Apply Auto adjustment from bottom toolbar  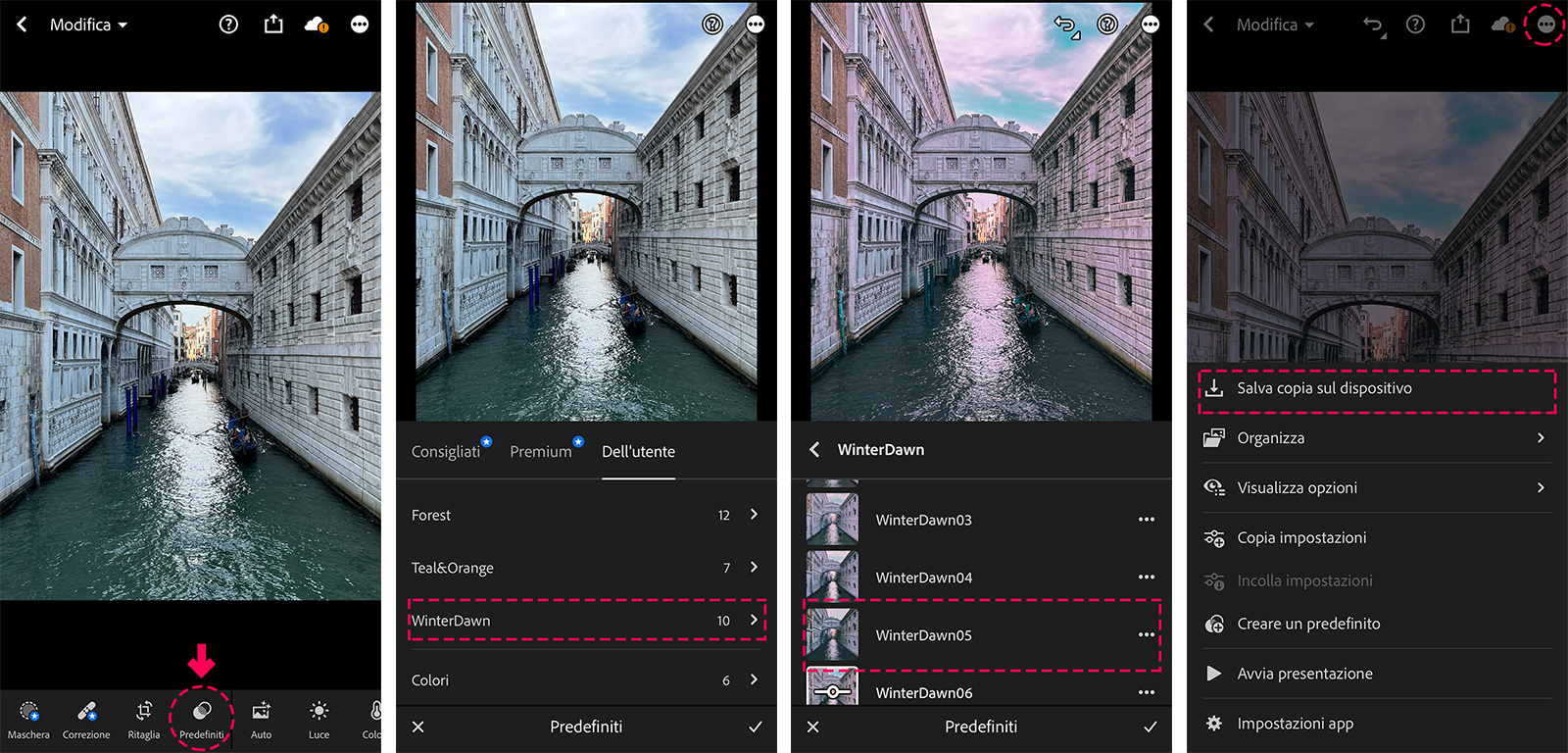(261, 720)
